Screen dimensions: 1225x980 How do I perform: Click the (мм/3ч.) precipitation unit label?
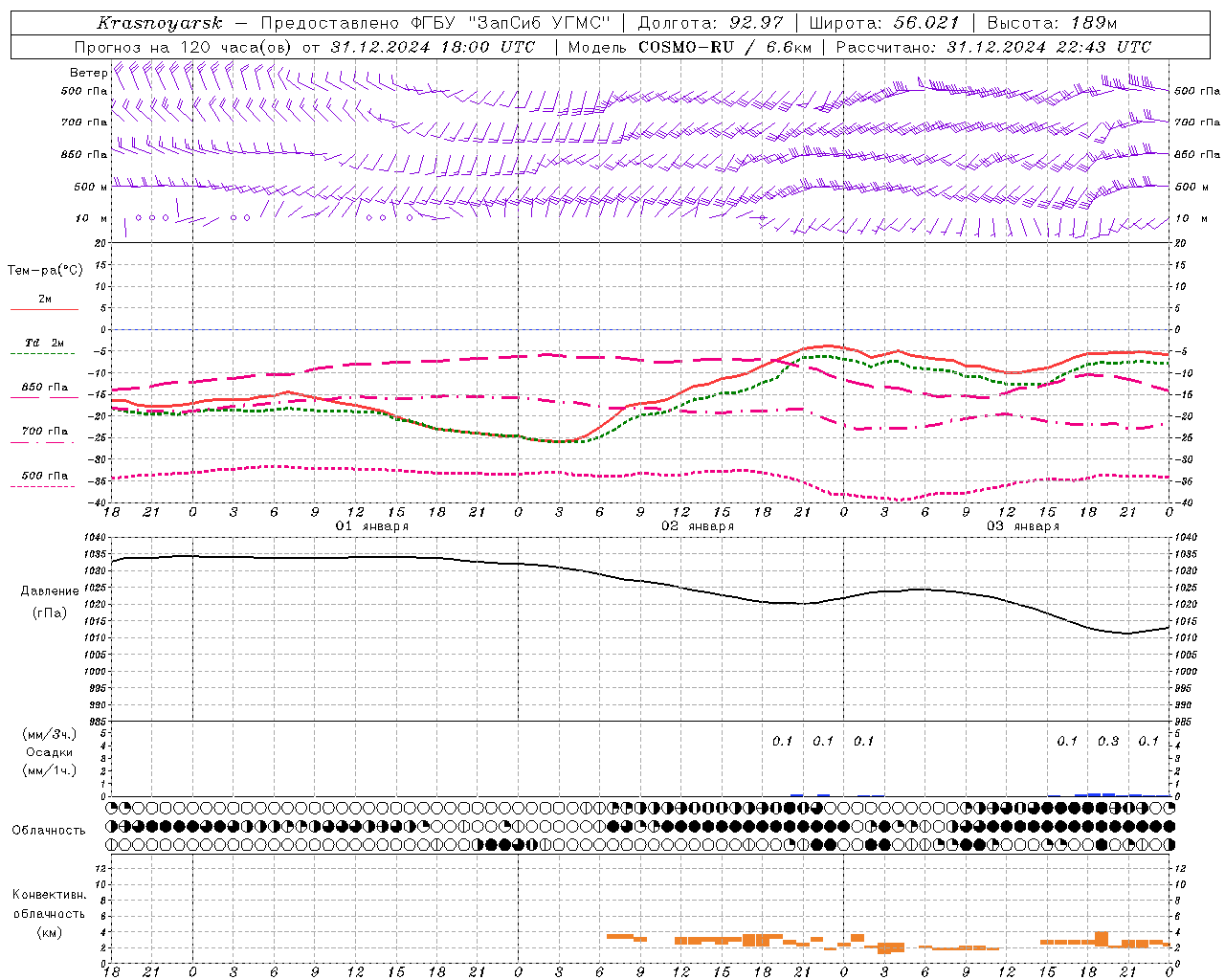pyautogui.click(x=50, y=735)
